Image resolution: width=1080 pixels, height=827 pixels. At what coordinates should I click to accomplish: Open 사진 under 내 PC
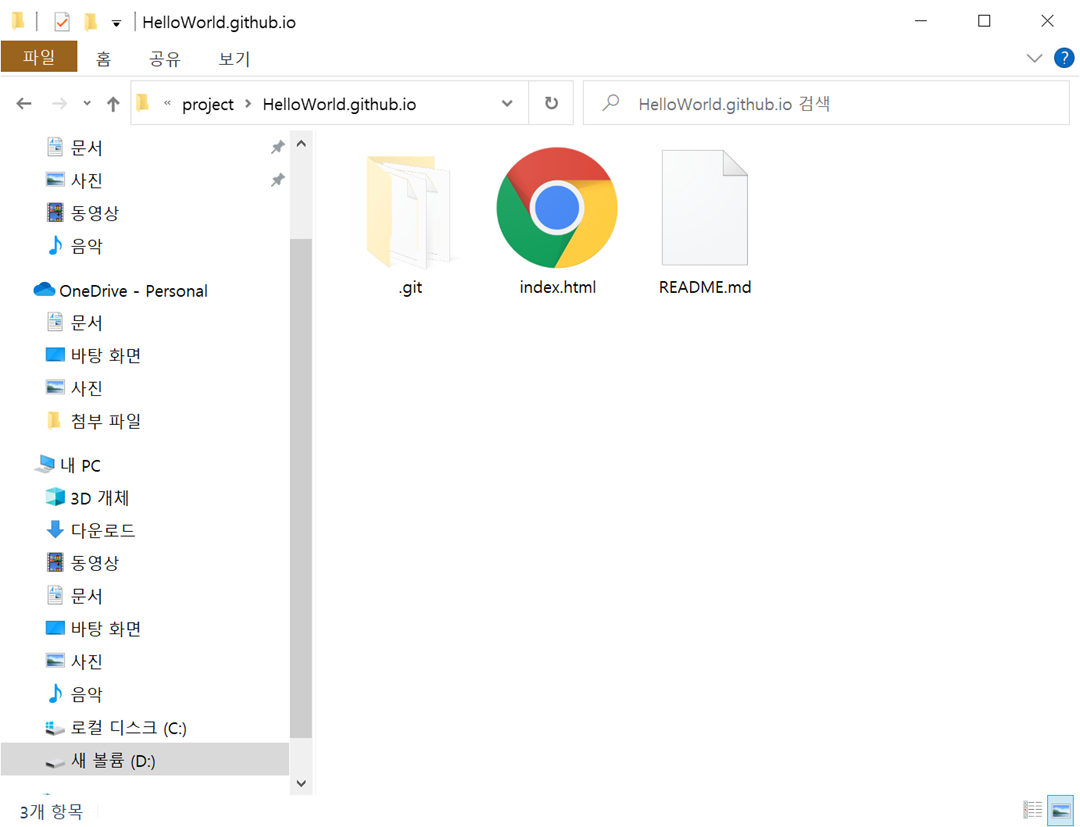pos(87,661)
